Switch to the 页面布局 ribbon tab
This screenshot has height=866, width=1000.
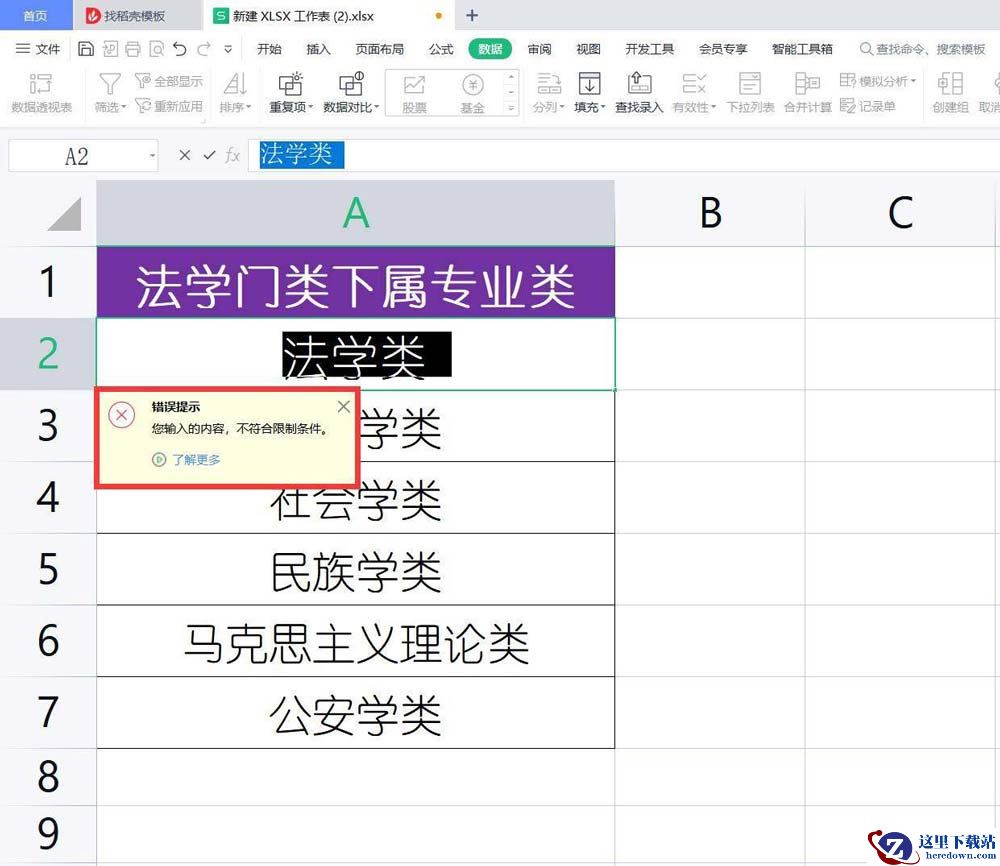(x=379, y=49)
